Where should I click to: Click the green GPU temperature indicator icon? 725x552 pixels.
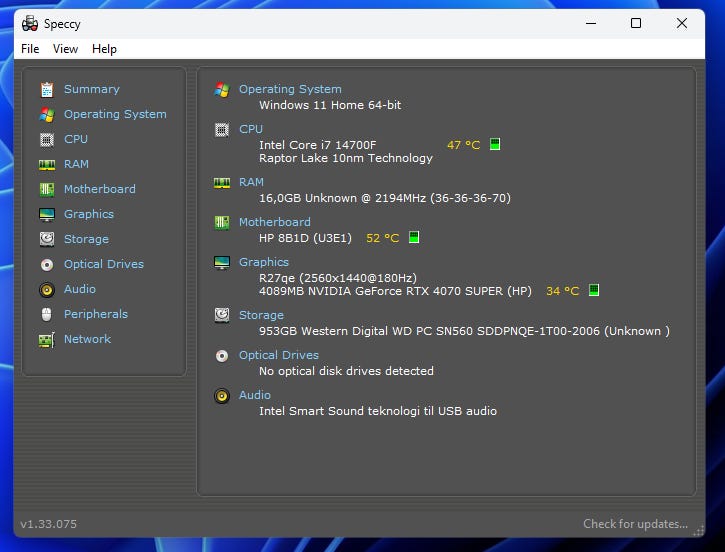coord(594,290)
